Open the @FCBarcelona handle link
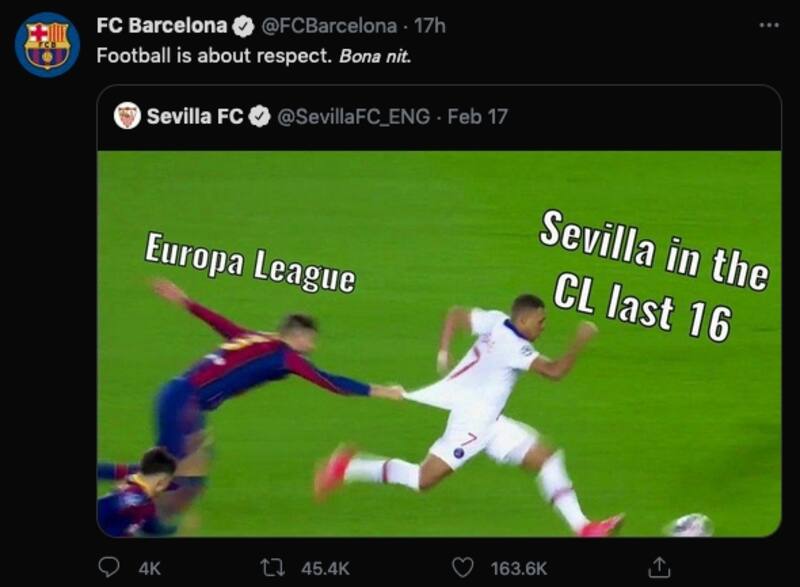The height and width of the screenshot is (587, 800). (329, 26)
